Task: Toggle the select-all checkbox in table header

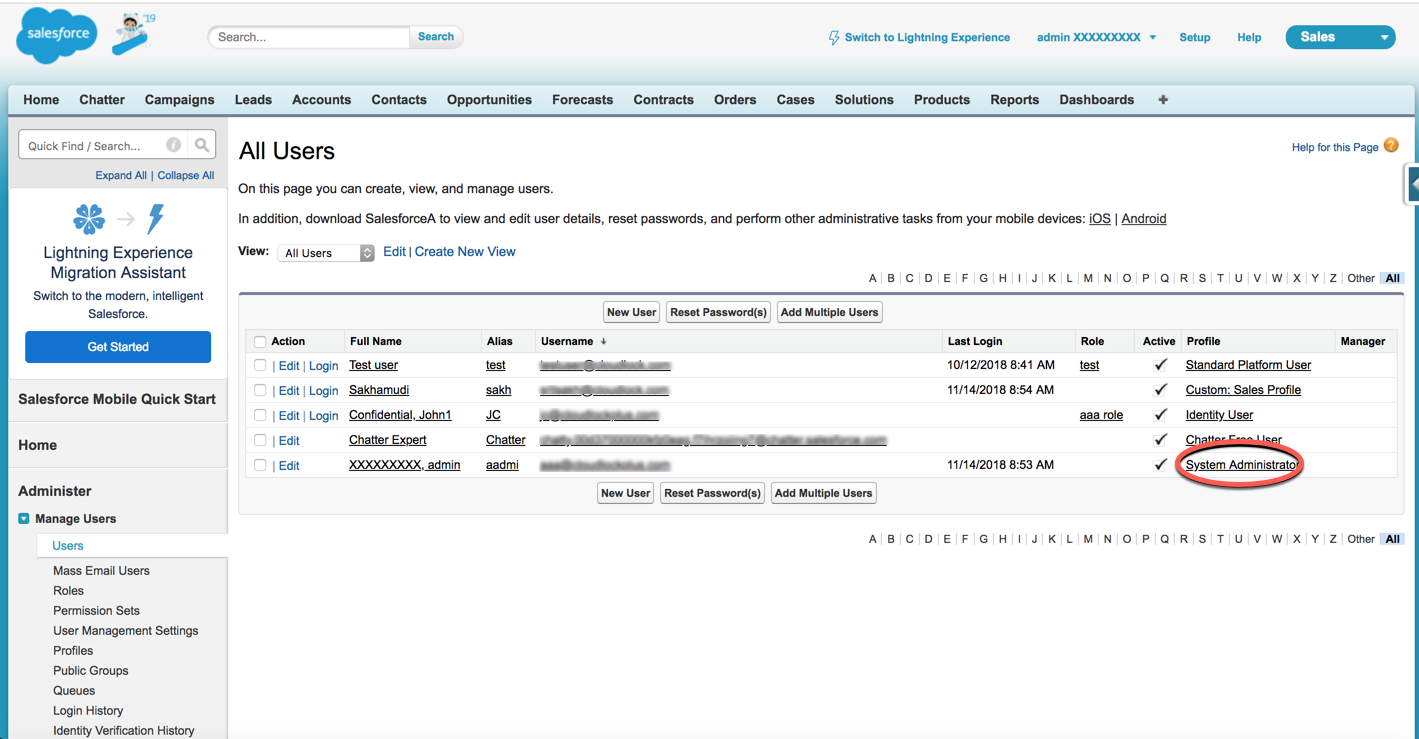Action: [260, 342]
